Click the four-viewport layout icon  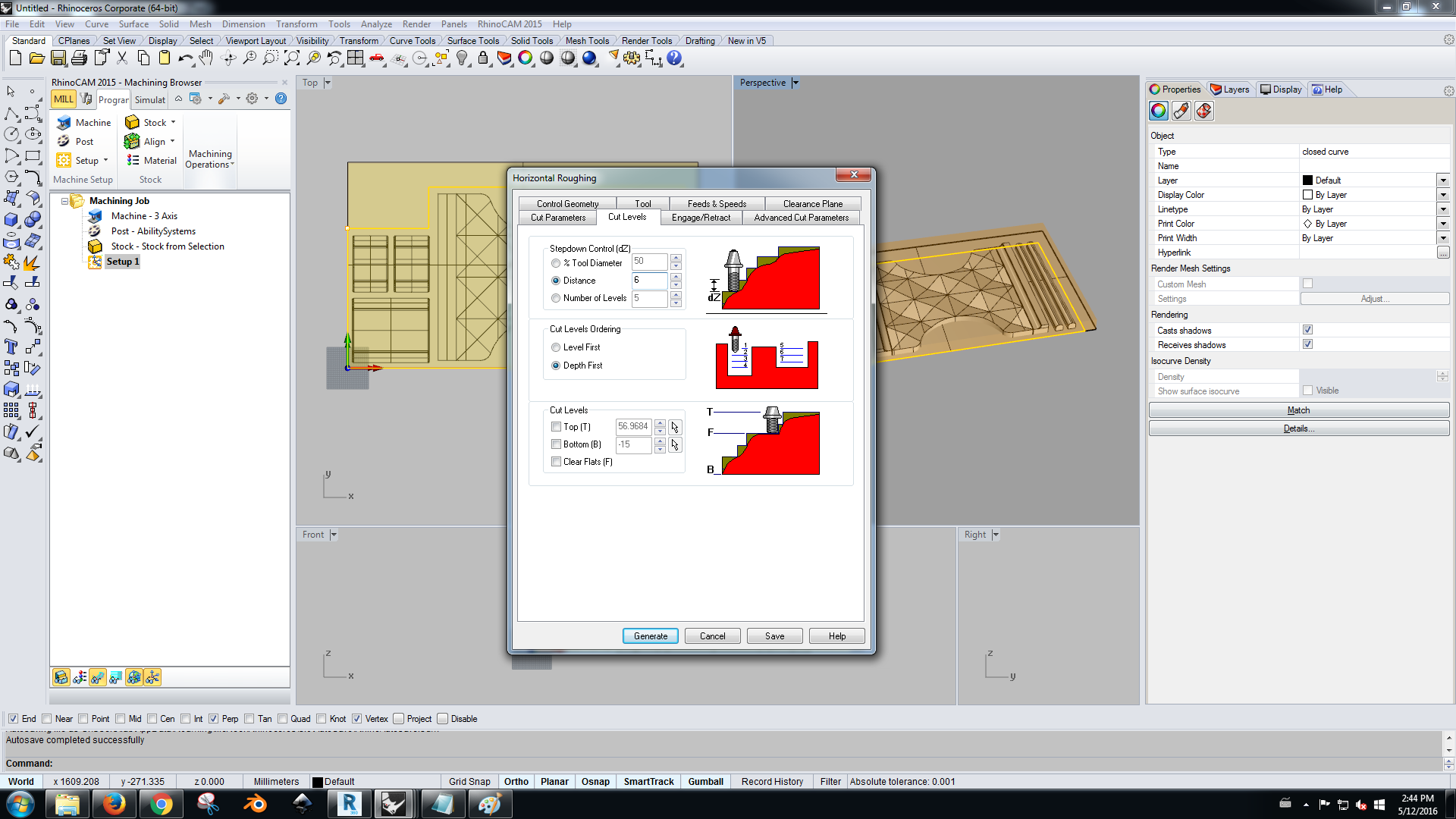356,58
